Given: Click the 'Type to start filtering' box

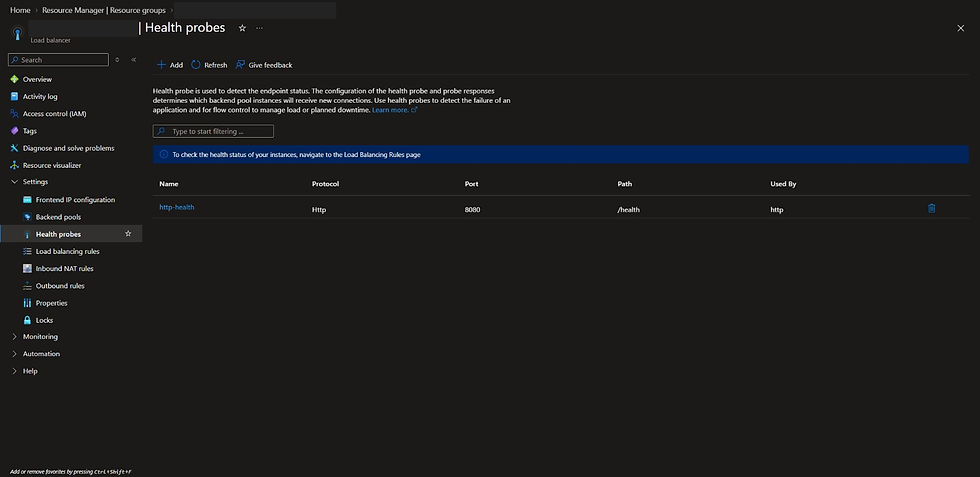Looking at the screenshot, I should tap(213, 131).
